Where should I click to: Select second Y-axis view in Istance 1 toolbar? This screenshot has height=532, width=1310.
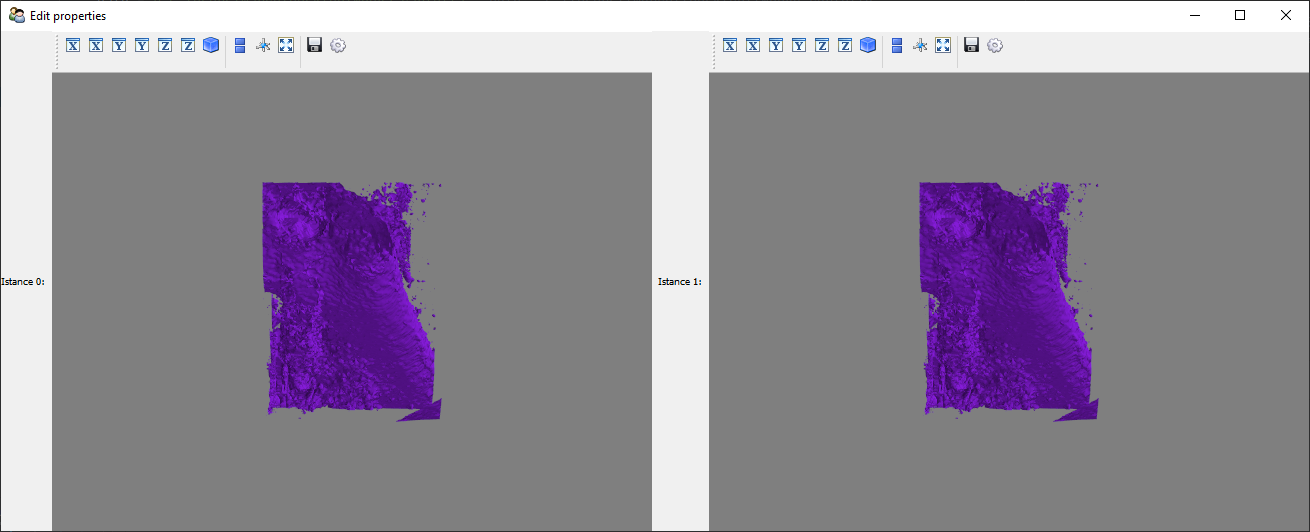pyautogui.click(x=799, y=45)
